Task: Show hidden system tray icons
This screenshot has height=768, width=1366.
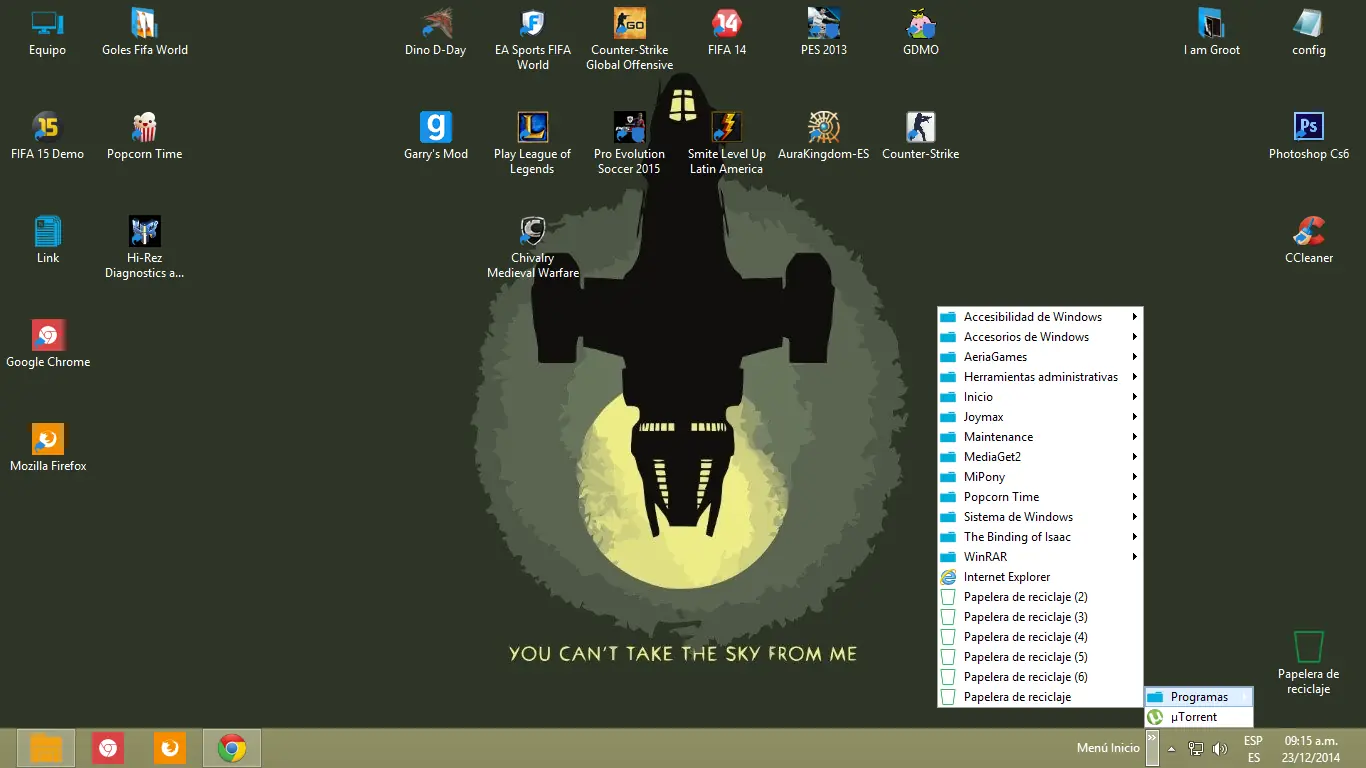Action: coord(1171,748)
